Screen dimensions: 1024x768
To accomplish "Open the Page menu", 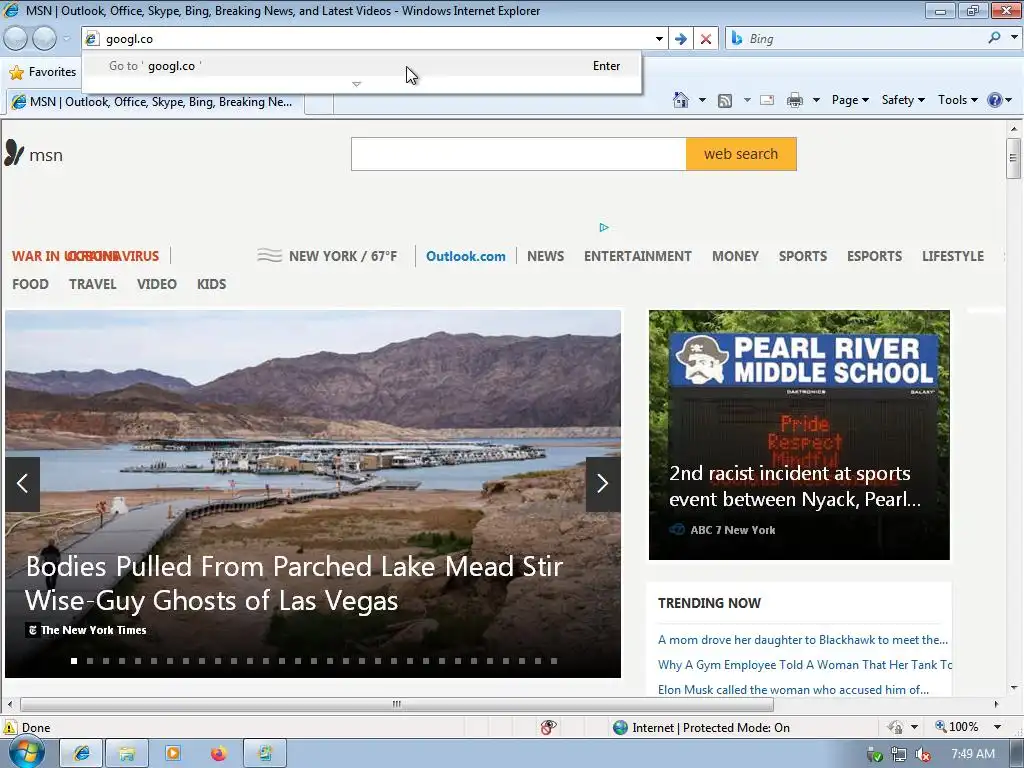I will coord(850,100).
